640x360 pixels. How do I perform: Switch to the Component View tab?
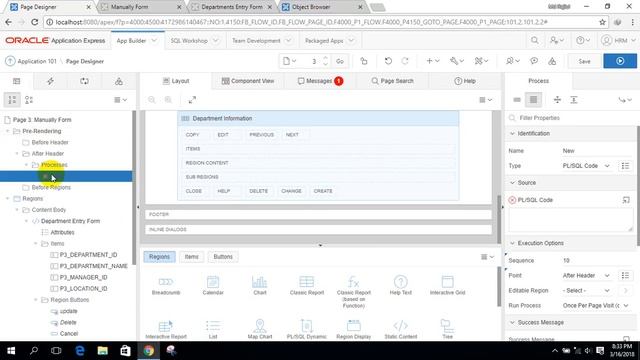248,81
